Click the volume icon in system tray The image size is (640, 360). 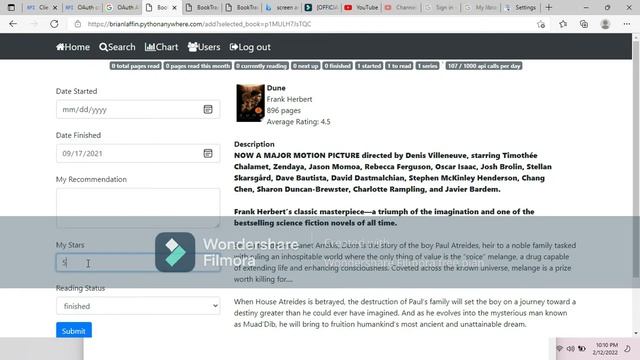pos(571,349)
